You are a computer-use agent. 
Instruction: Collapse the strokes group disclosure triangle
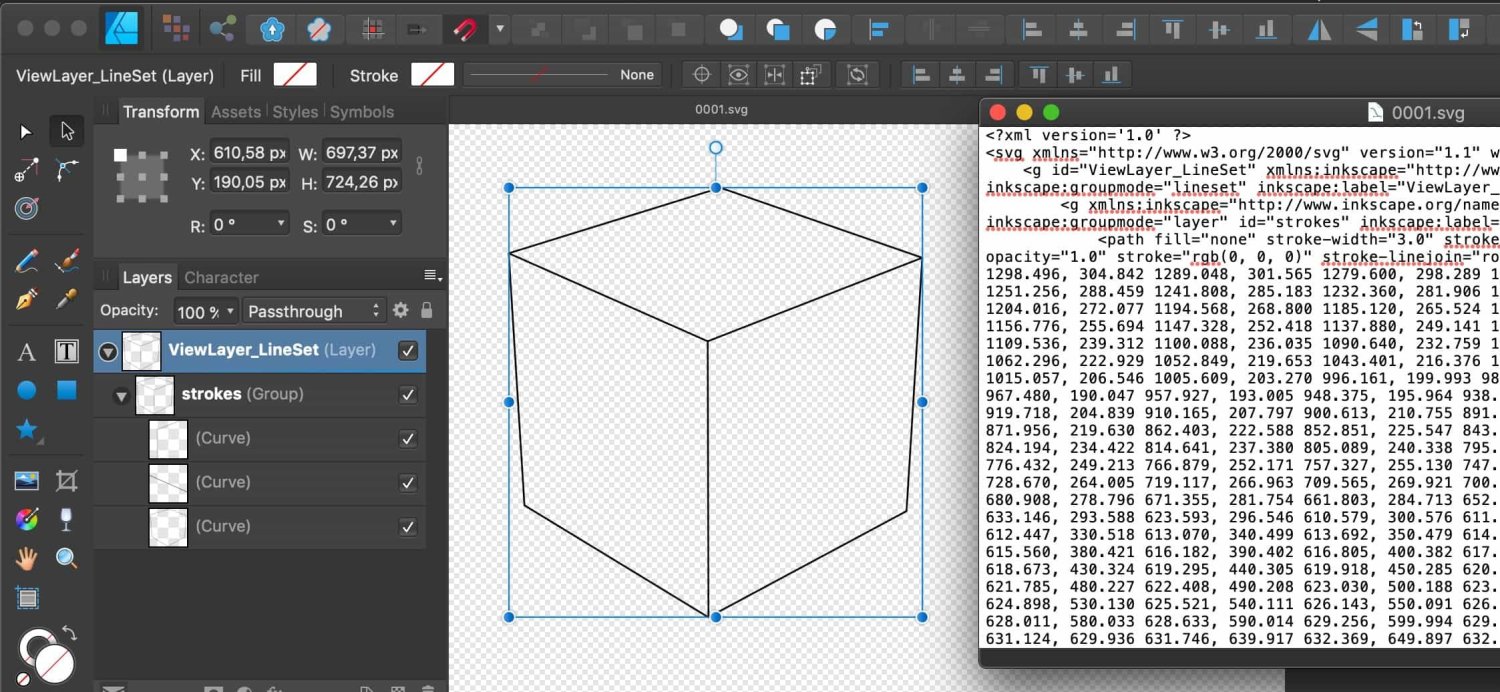(x=120, y=395)
